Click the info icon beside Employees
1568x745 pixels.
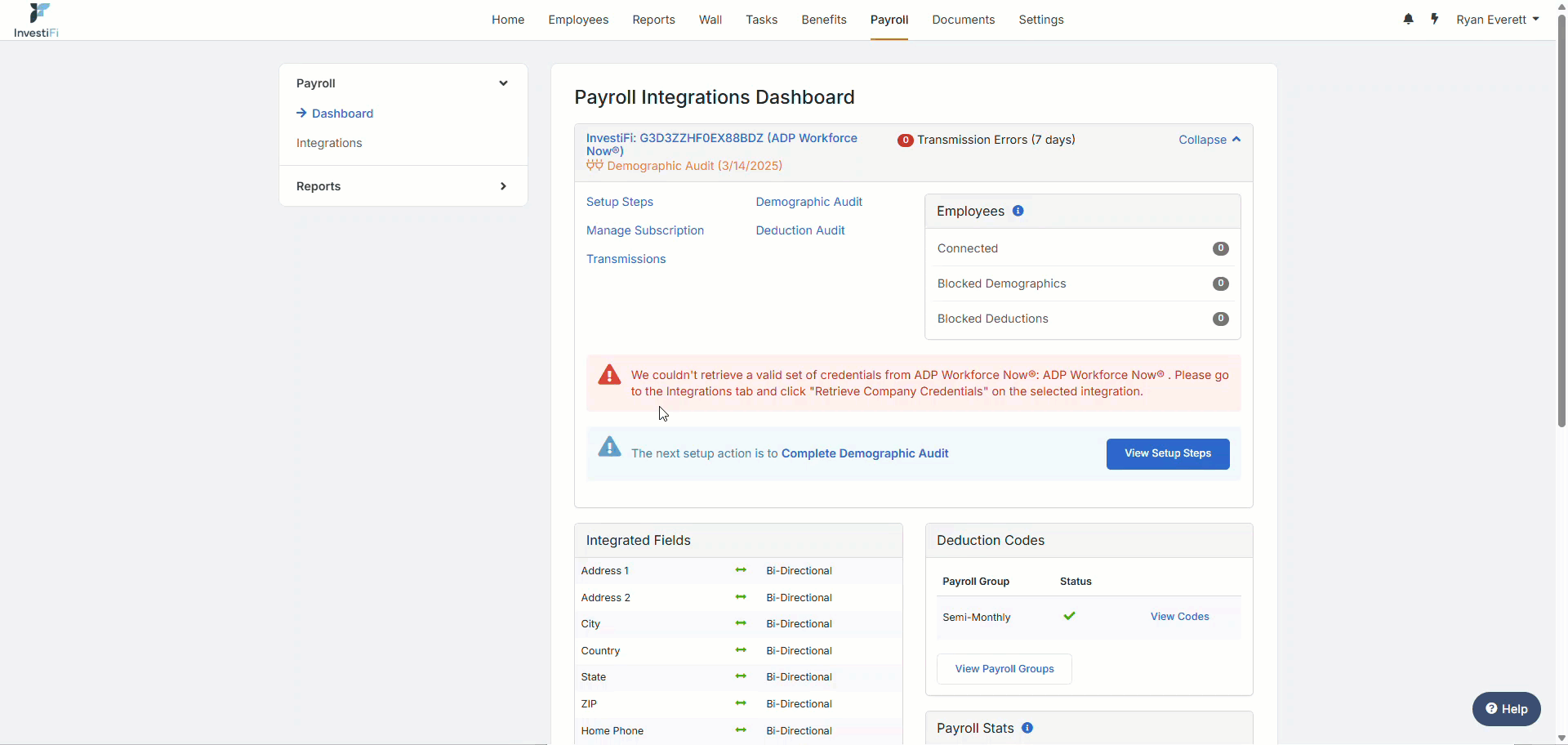[1018, 211]
